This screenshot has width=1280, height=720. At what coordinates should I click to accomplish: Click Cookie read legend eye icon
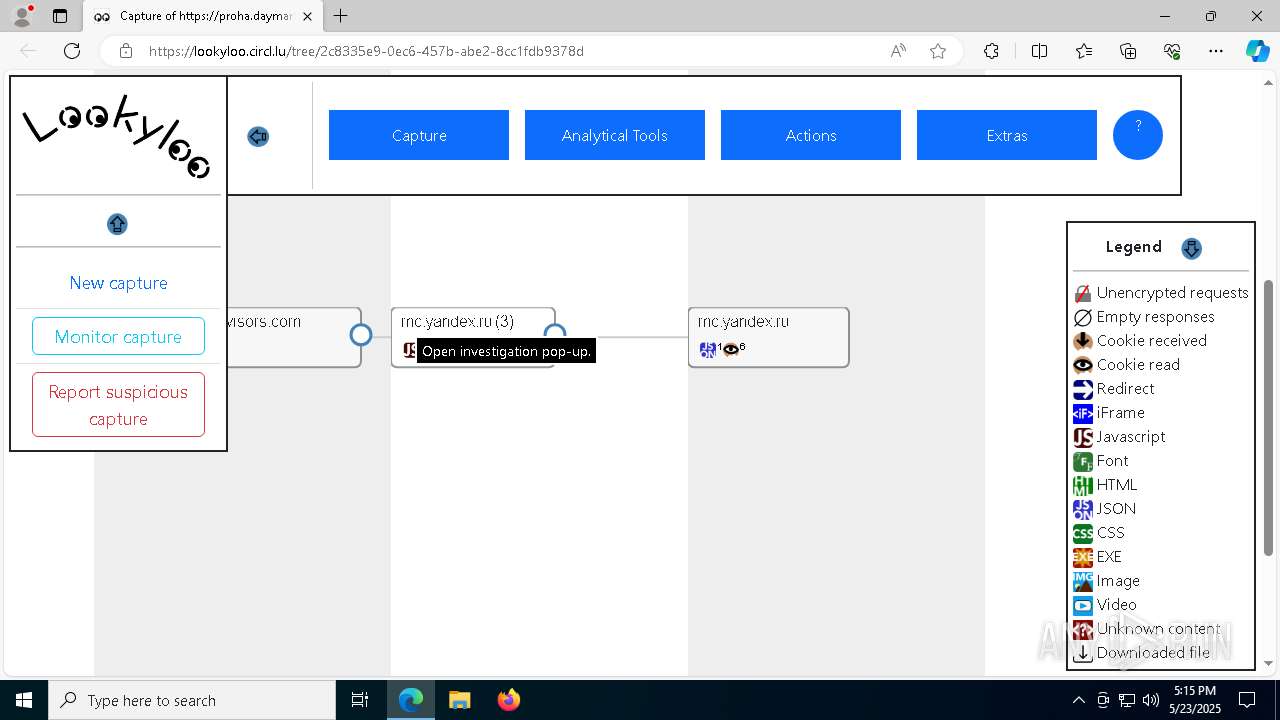[x=1083, y=365]
